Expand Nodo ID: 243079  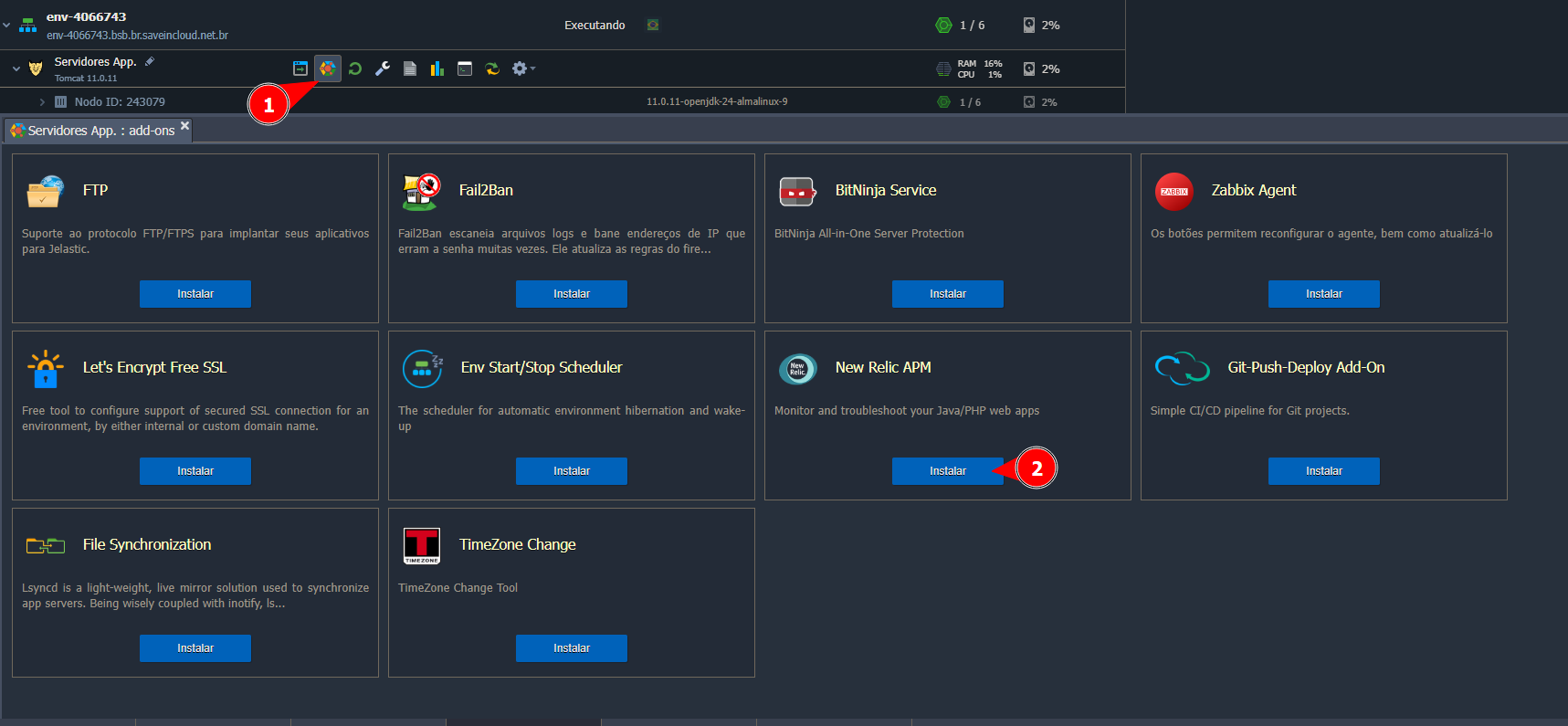click(42, 102)
